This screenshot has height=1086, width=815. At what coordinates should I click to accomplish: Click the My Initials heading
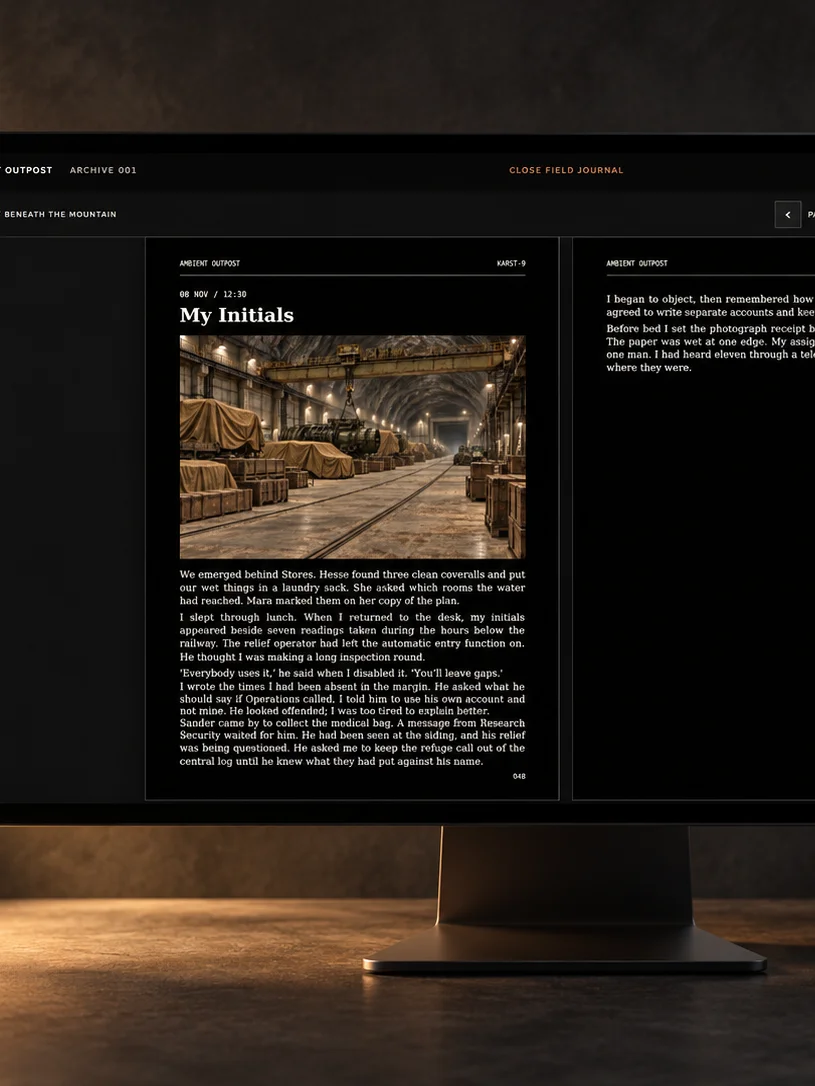(237, 315)
